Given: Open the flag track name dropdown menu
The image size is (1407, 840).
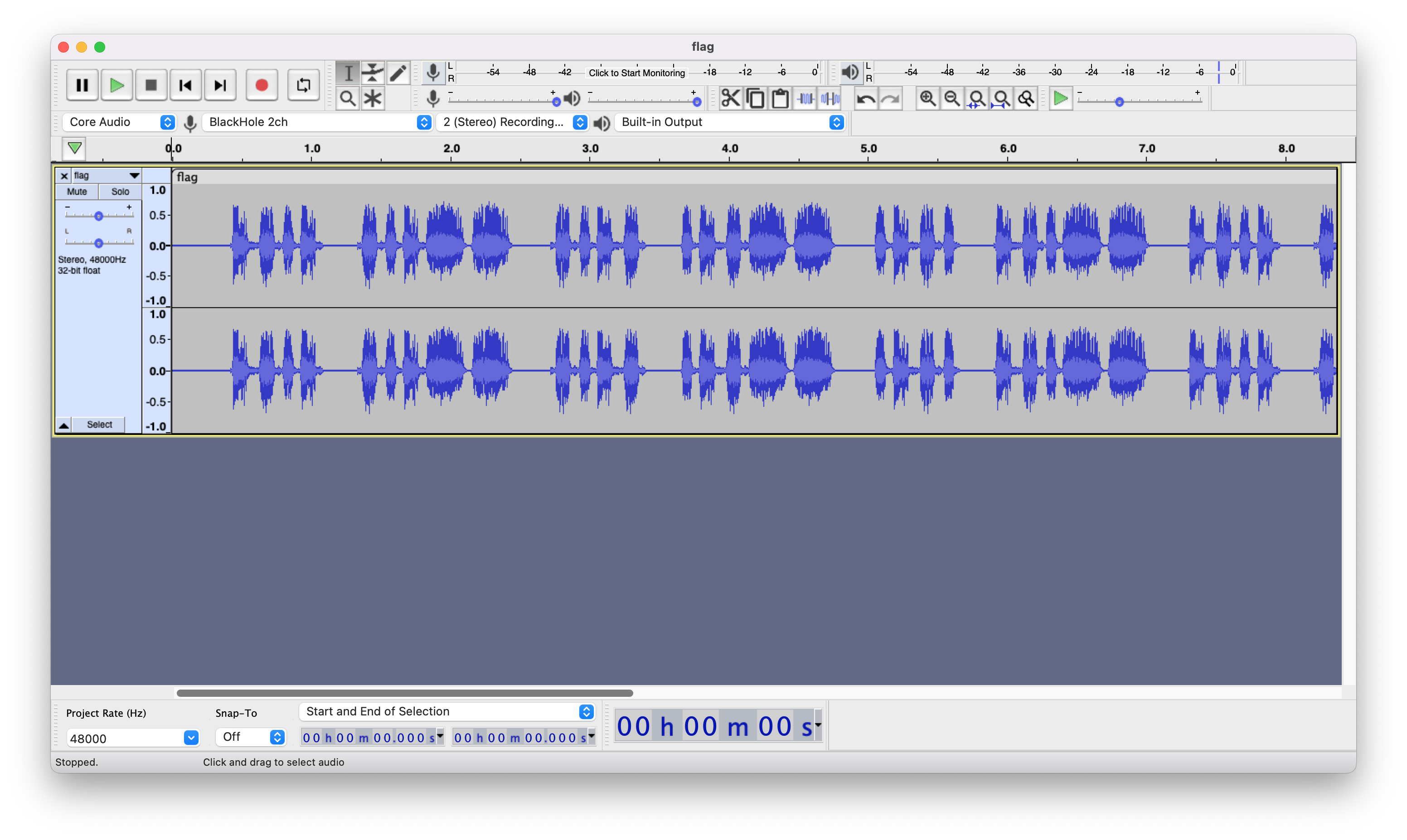Looking at the screenshot, I should click(x=107, y=176).
